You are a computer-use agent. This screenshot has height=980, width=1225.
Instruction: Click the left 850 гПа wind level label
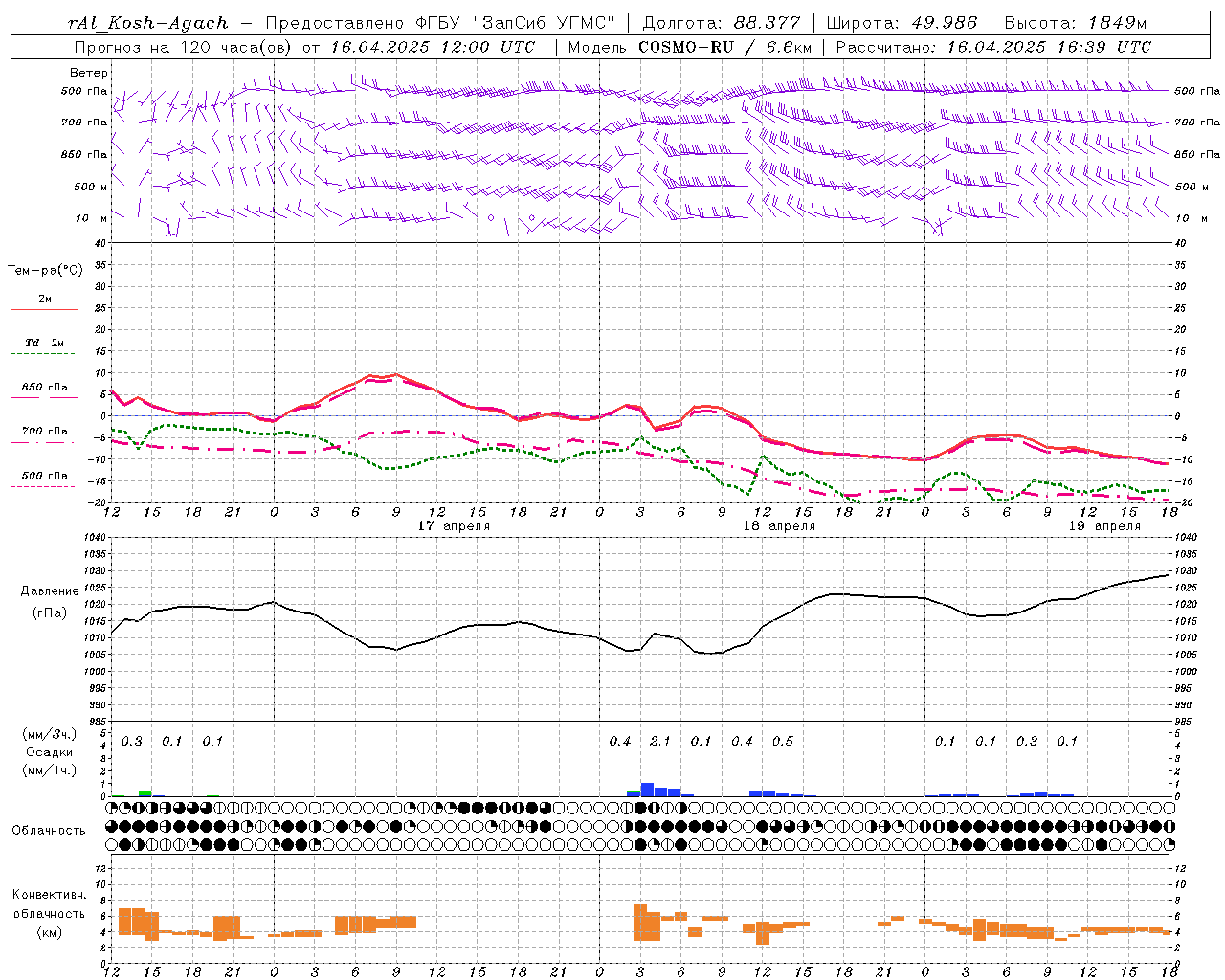pyautogui.click(x=84, y=155)
